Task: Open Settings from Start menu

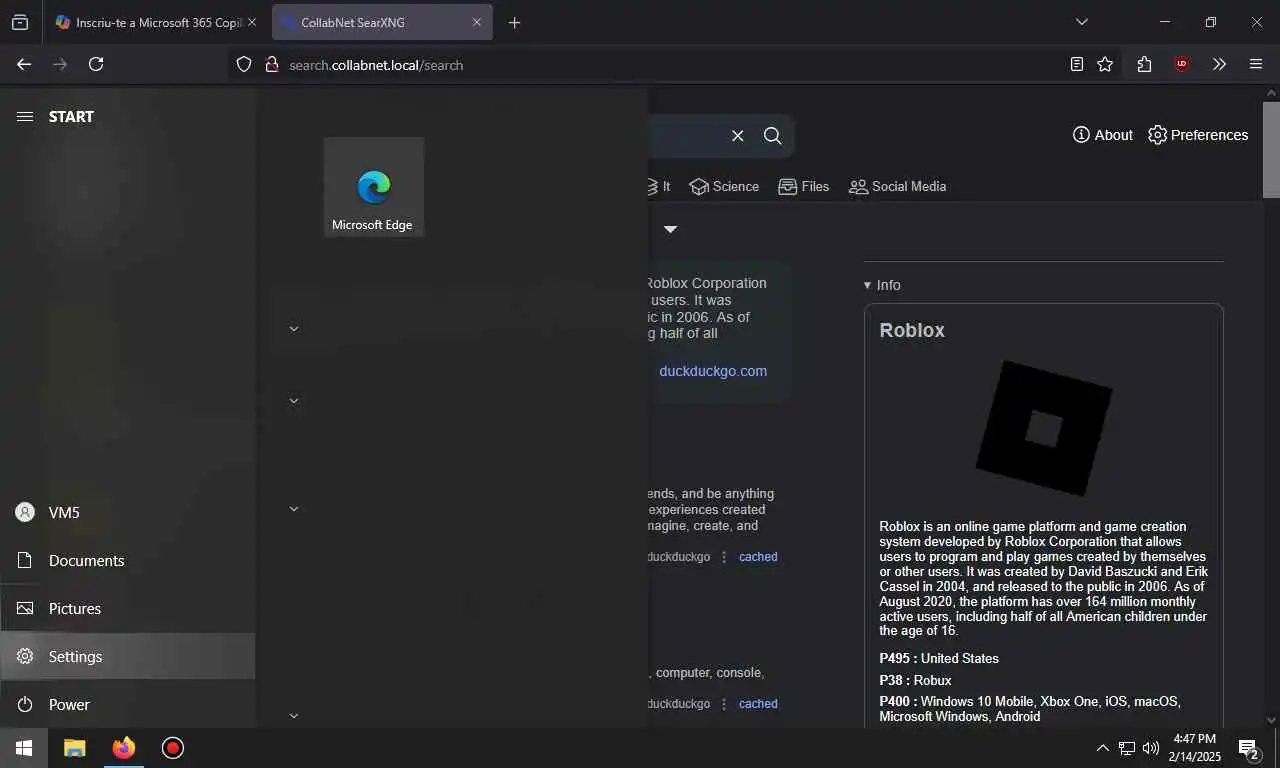Action: [x=128, y=656]
